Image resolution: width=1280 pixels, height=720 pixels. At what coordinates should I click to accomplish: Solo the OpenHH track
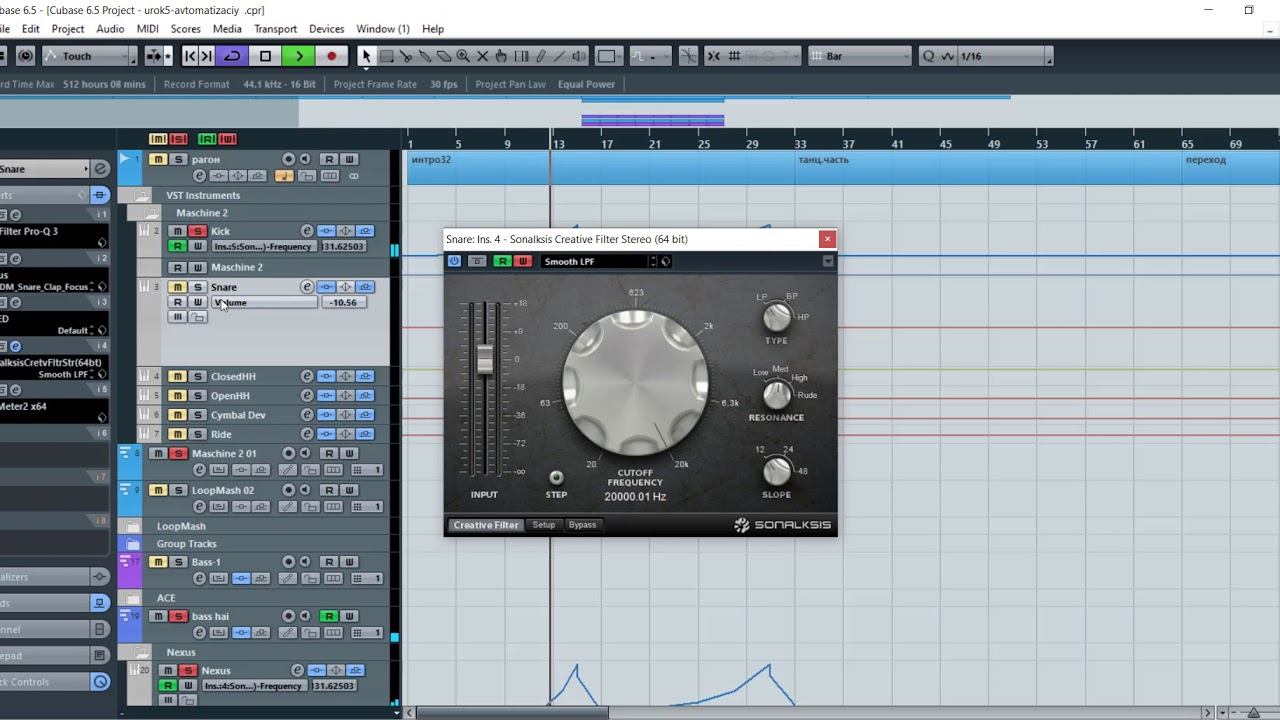(x=197, y=395)
